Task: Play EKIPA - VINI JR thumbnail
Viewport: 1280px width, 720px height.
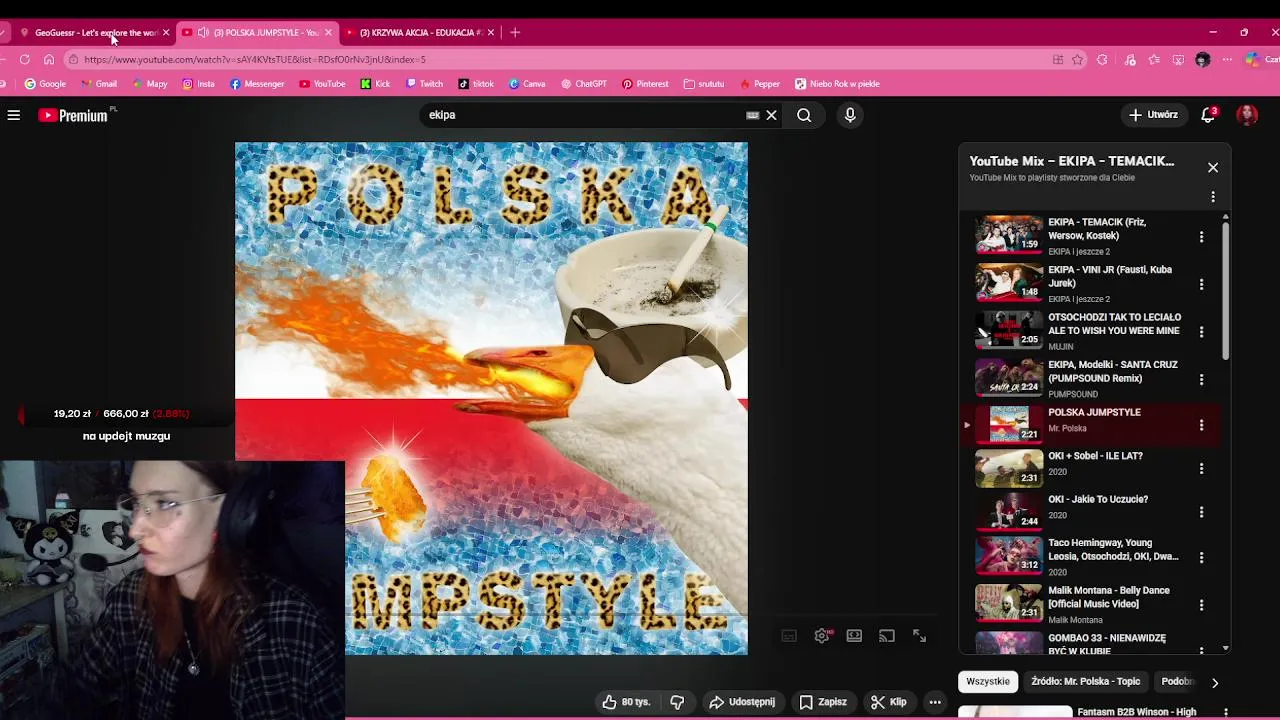Action: pyautogui.click(x=1008, y=282)
